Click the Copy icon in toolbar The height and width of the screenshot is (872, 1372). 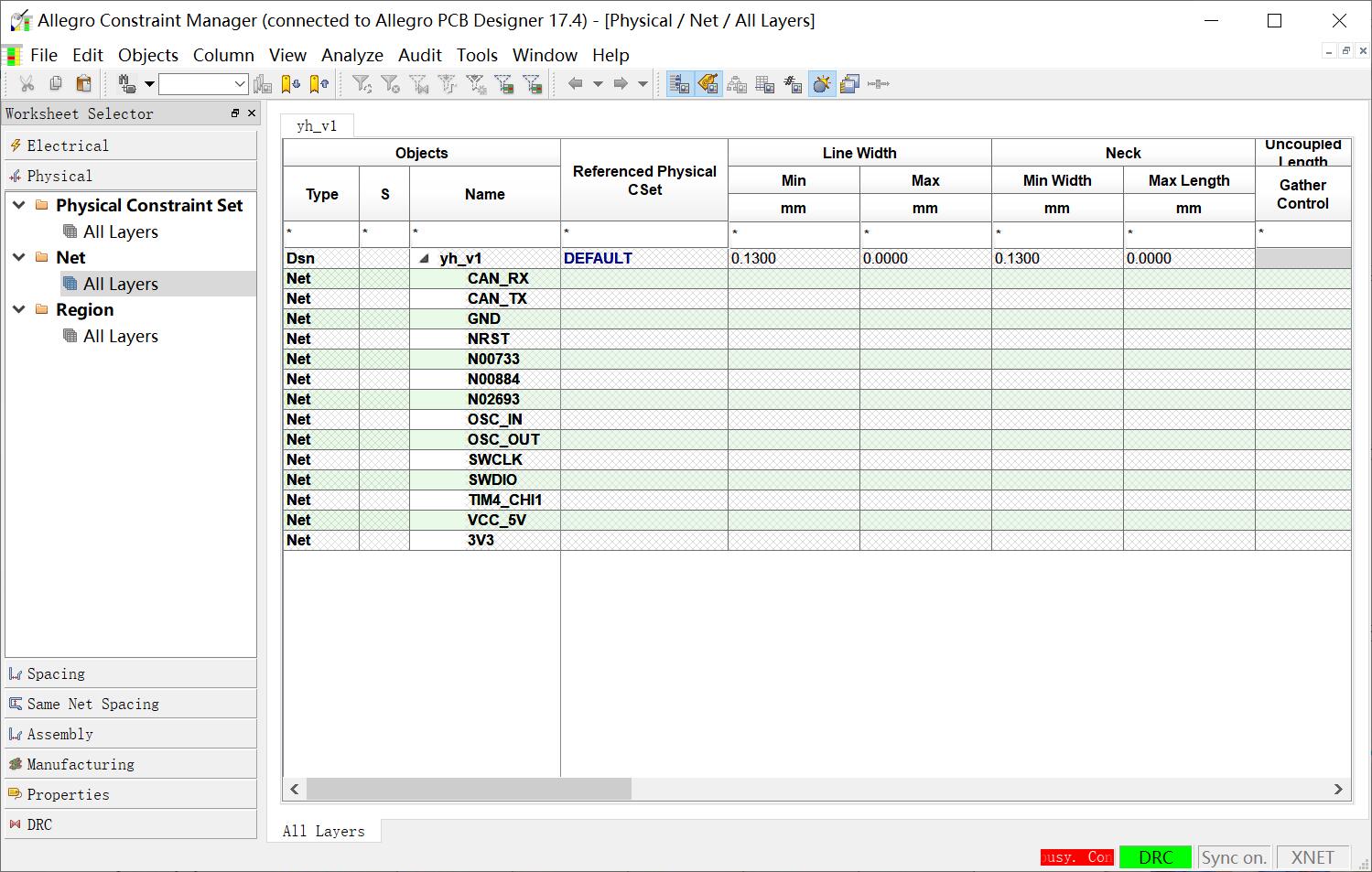pos(56,84)
